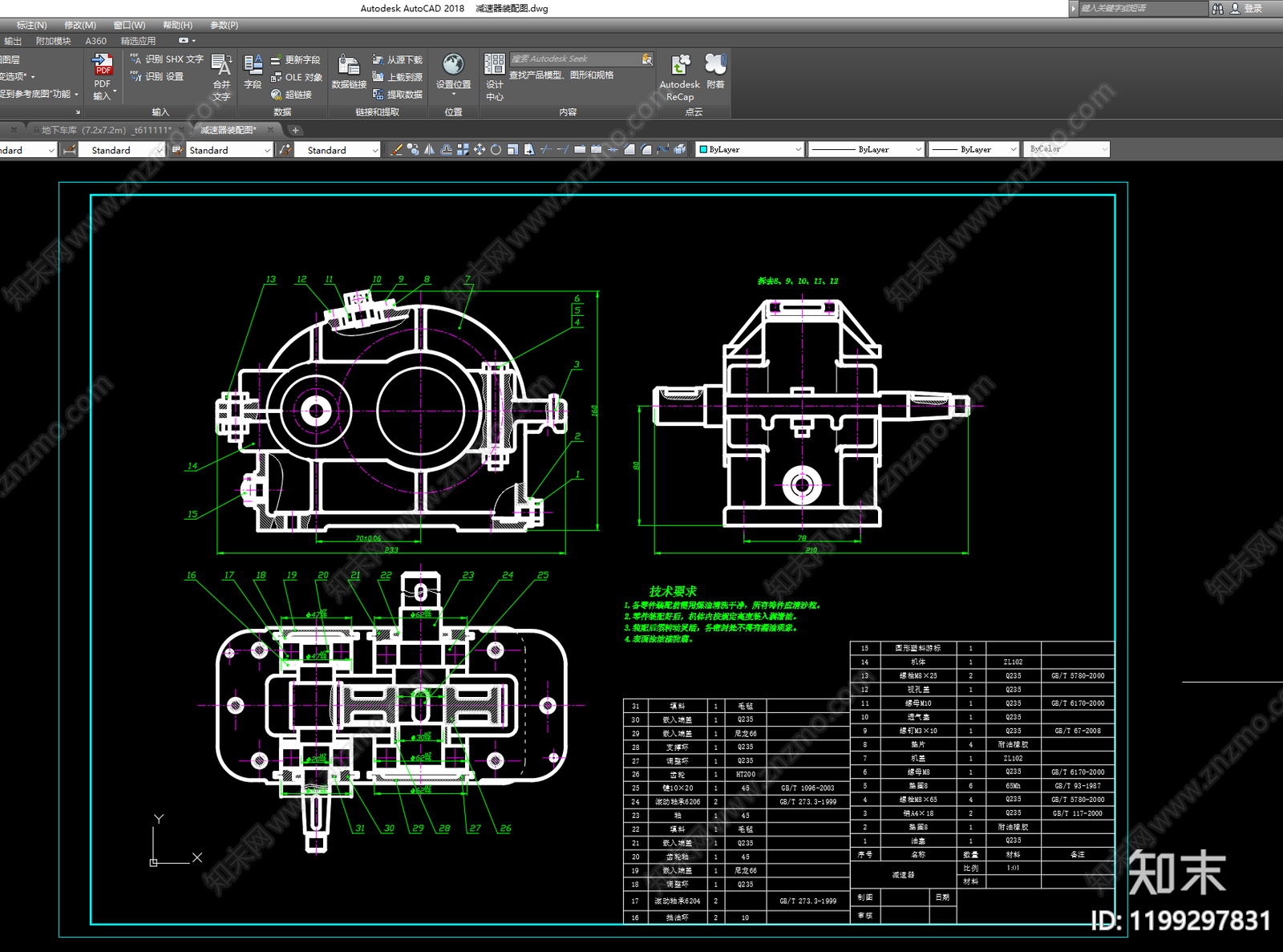Click the 超链接 hyperlink button
Image resolution: width=1283 pixels, height=952 pixels.
coord(292,95)
